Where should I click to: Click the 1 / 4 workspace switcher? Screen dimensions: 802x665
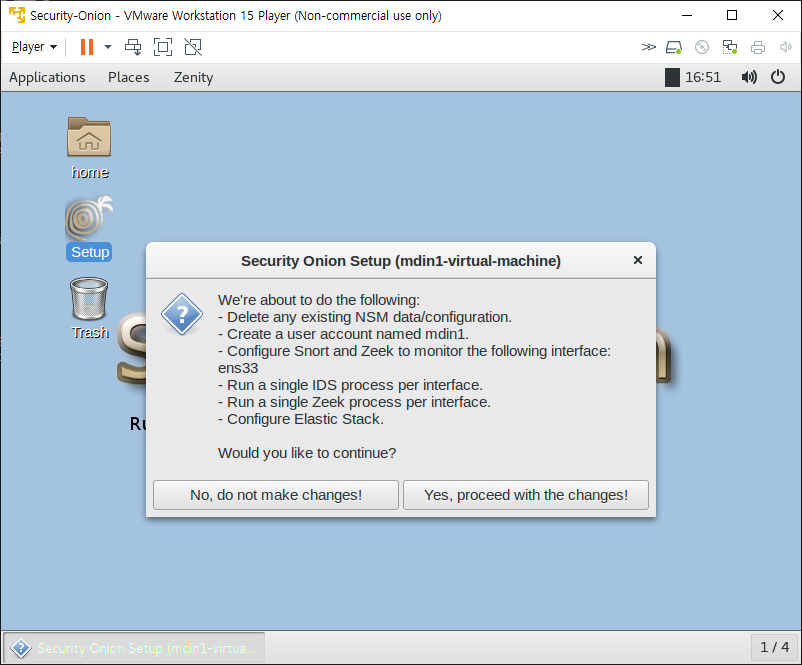click(774, 648)
